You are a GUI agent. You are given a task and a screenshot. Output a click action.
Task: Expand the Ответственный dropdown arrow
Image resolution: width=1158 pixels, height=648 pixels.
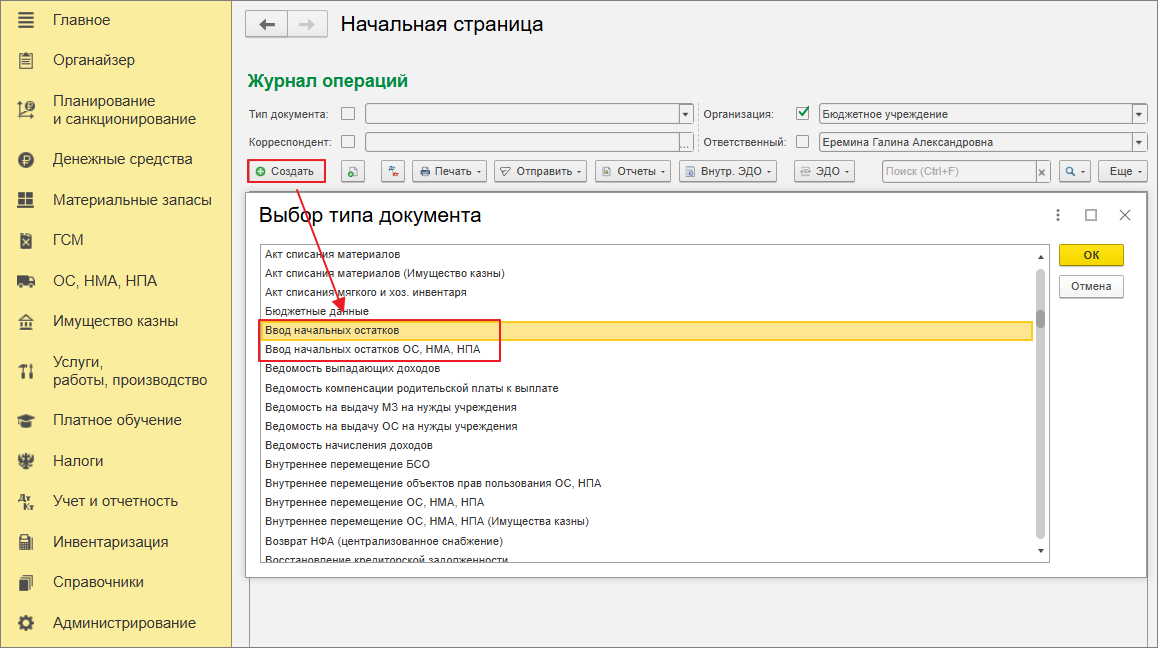[x=1139, y=142]
